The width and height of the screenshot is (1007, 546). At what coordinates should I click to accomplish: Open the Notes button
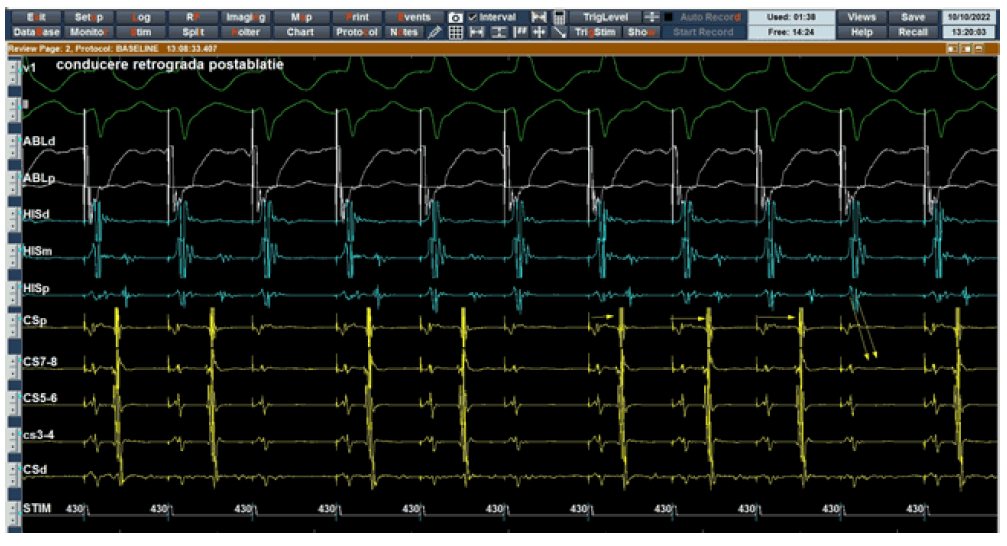pyautogui.click(x=404, y=32)
